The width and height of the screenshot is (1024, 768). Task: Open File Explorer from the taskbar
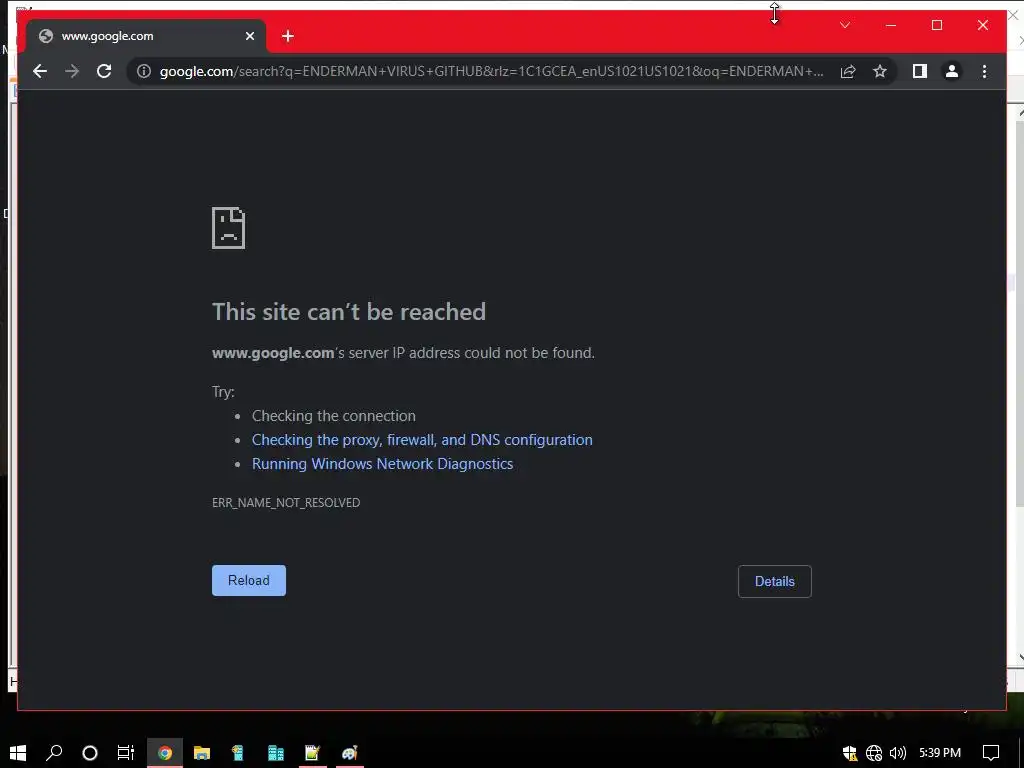point(202,753)
